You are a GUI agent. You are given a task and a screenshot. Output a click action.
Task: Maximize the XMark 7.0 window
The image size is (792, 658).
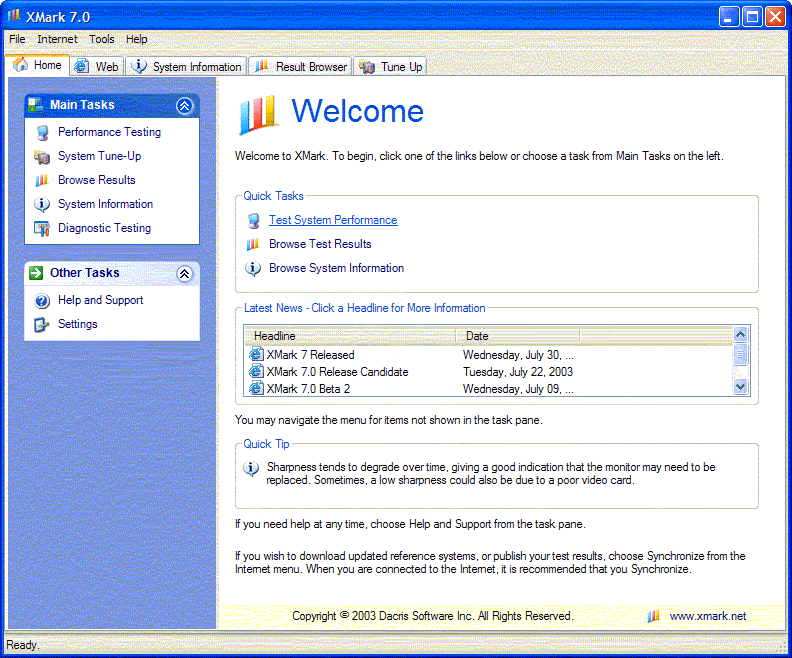(752, 17)
